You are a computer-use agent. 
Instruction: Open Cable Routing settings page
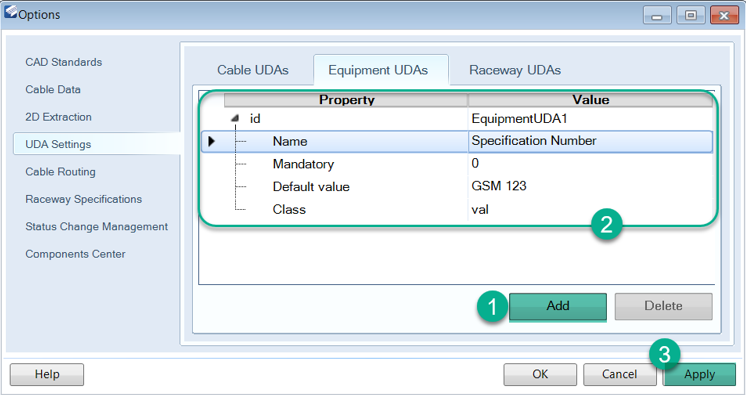coord(60,172)
